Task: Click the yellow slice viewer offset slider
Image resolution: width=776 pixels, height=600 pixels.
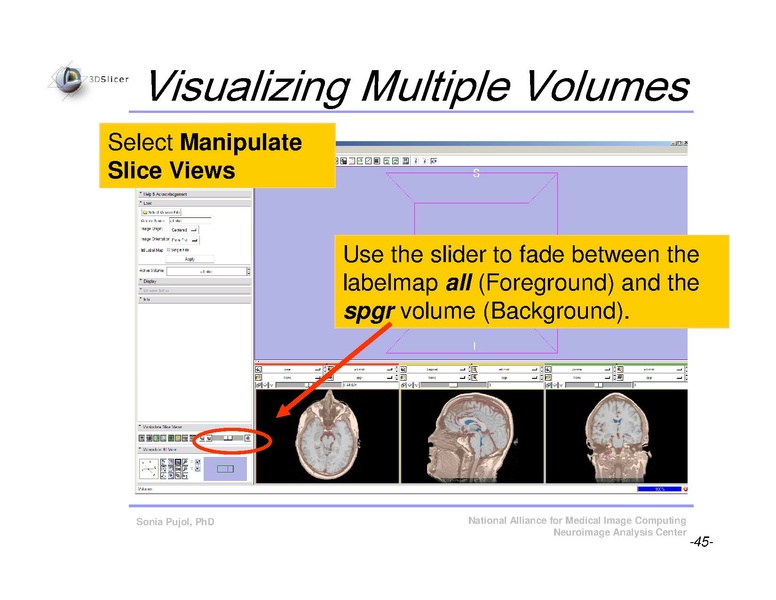Action: point(453,385)
